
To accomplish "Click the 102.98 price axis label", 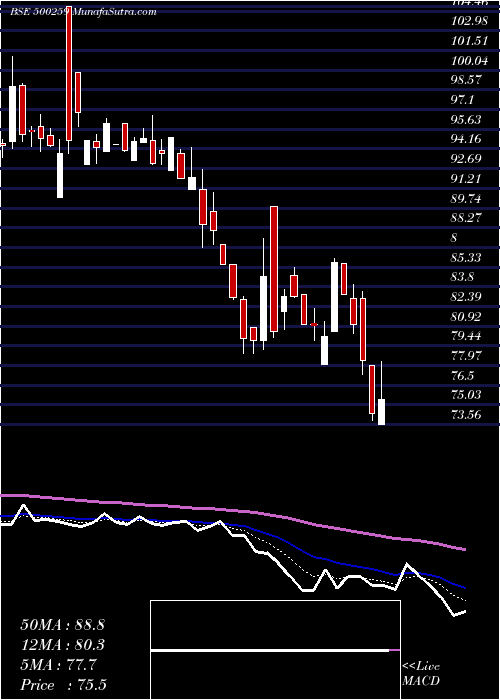I will [x=468, y=22].
